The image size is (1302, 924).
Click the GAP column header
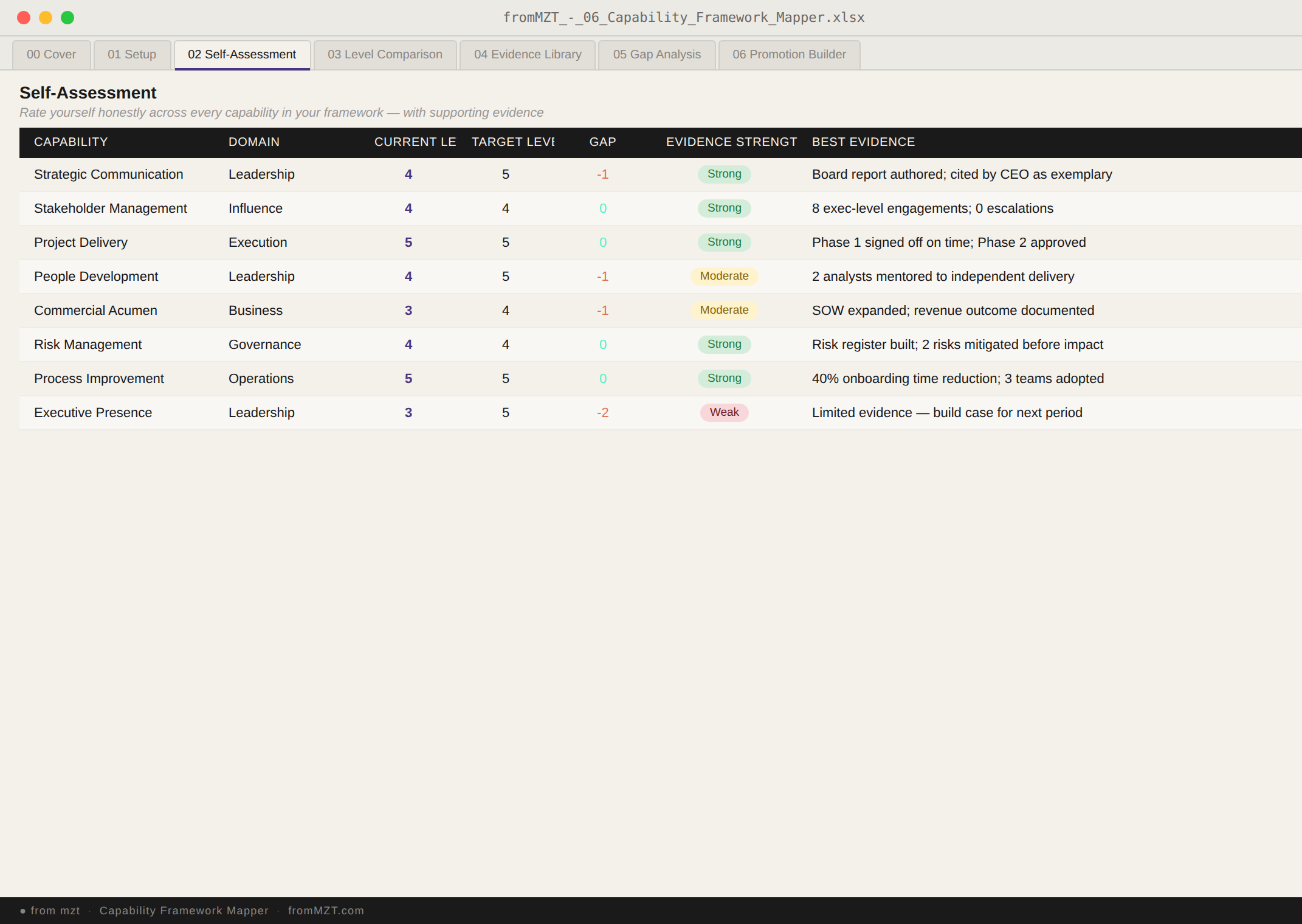(x=602, y=142)
